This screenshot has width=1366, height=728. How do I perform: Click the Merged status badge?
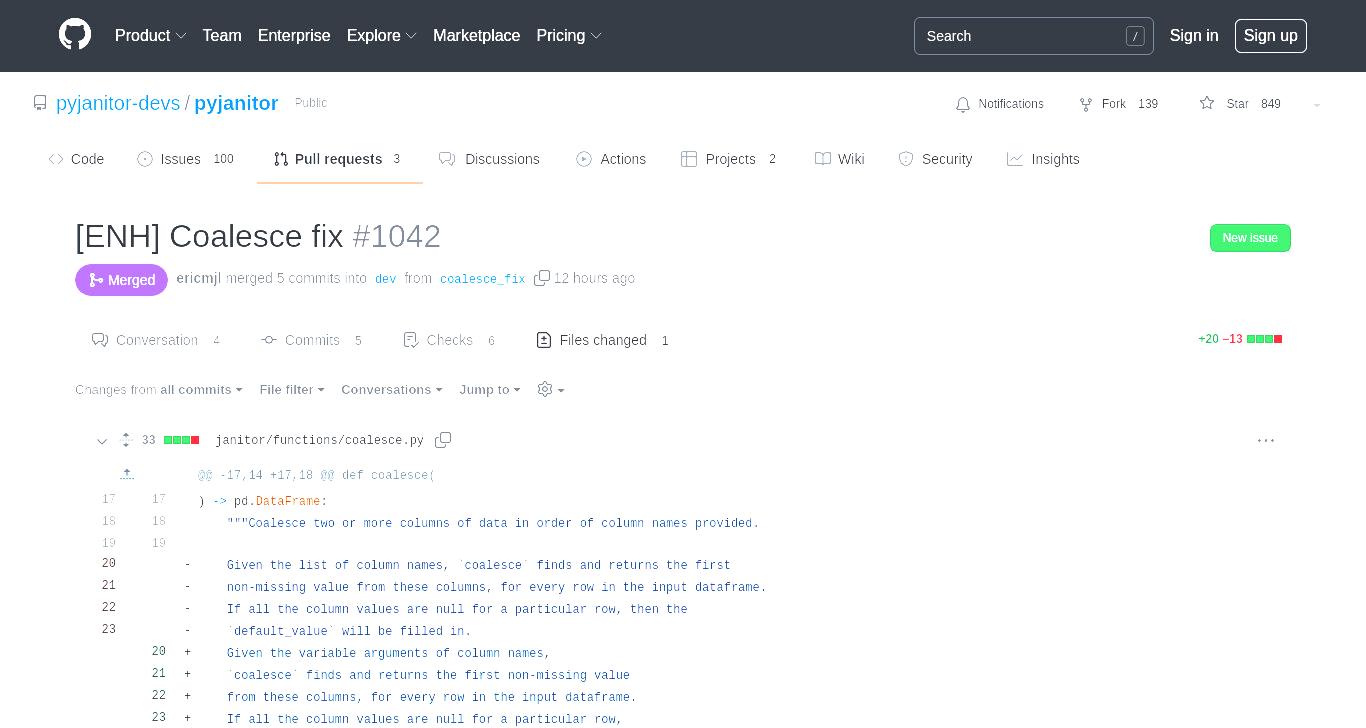point(121,280)
